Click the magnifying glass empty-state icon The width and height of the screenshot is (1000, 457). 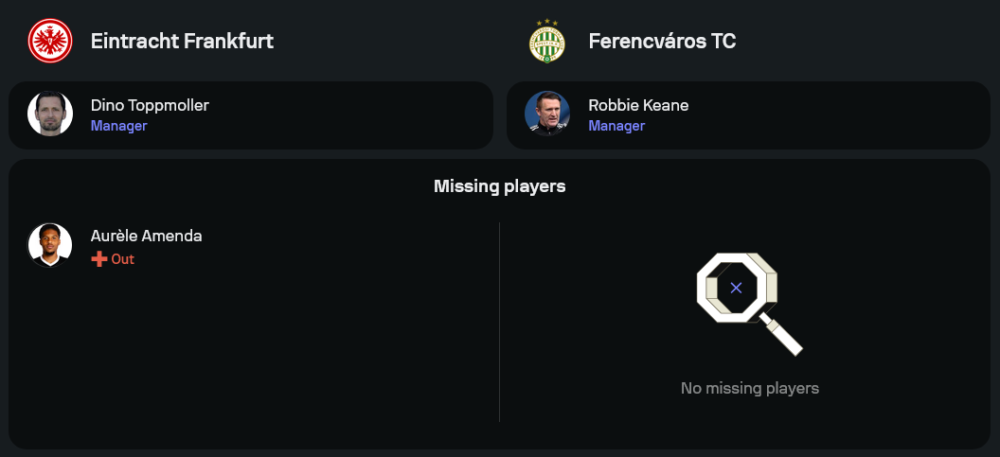coord(748,303)
